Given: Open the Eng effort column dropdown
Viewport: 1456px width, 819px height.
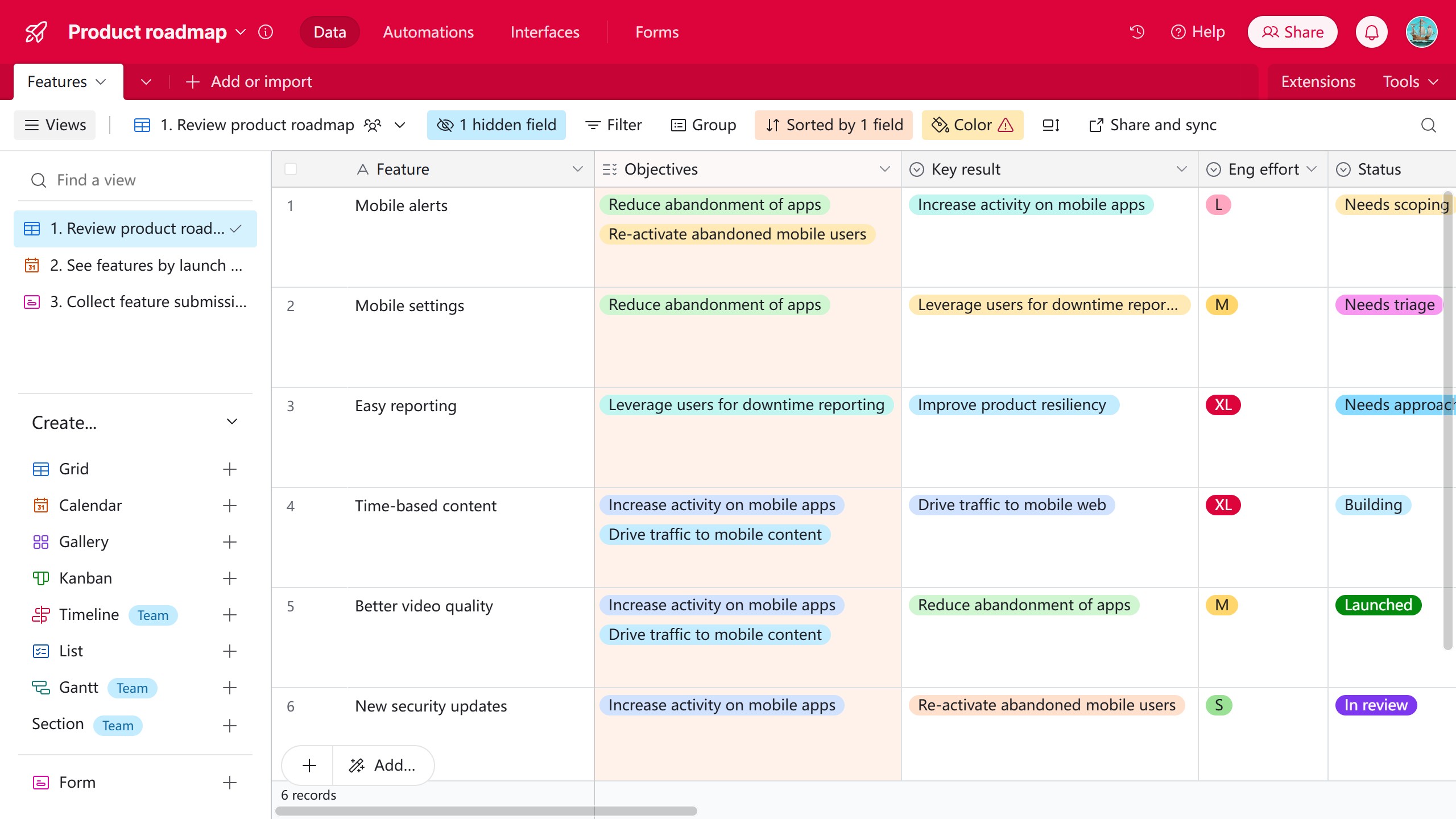Looking at the screenshot, I should (x=1312, y=169).
